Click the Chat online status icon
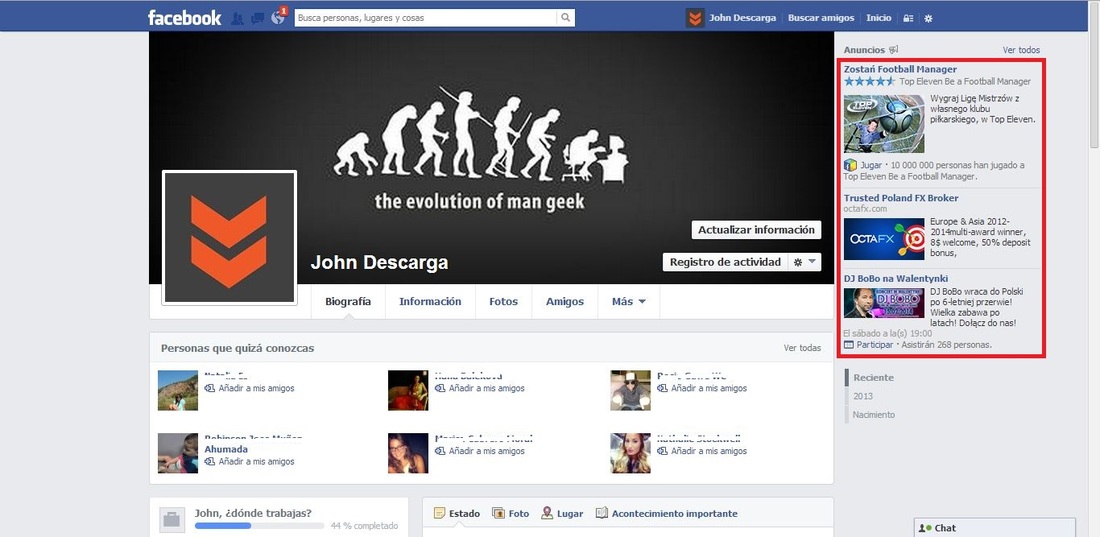The image size is (1100, 537). click(926, 528)
